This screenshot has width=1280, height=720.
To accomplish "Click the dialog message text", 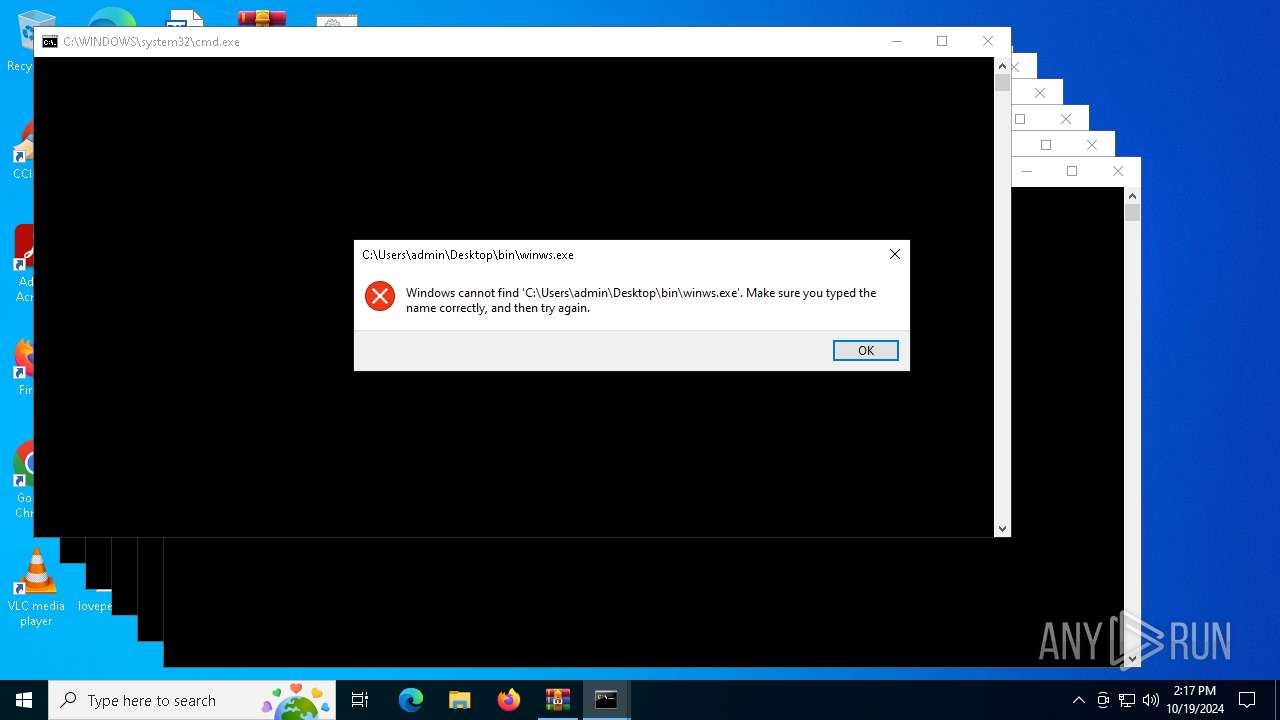I will (x=641, y=300).
